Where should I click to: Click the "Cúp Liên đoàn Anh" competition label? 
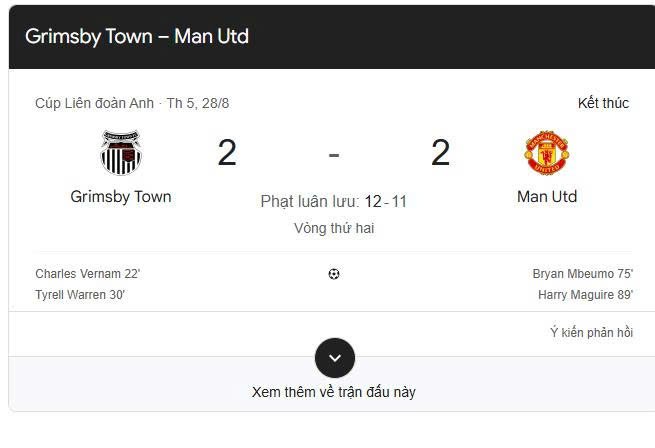pyautogui.click(x=95, y=103)
